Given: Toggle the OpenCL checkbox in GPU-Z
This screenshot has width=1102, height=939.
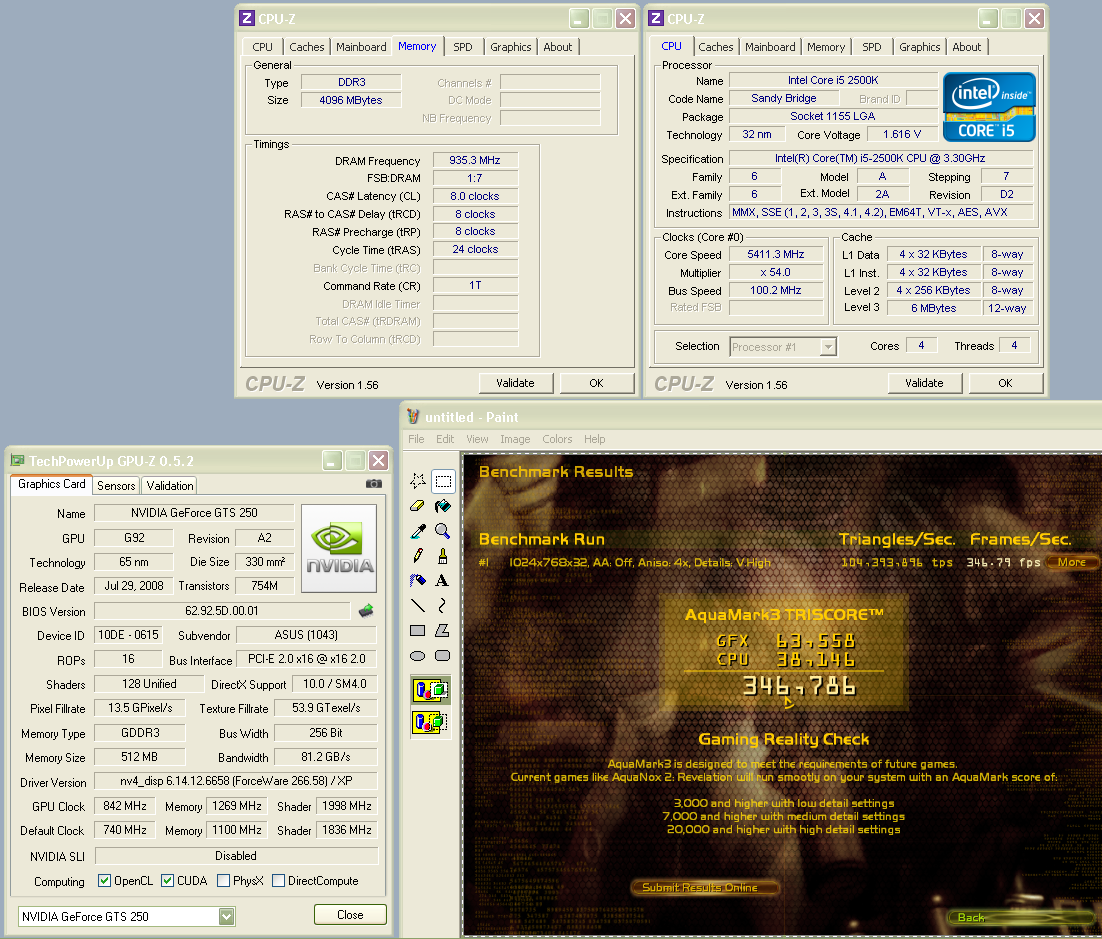Looking at the screenshot, I should point(104,881).
